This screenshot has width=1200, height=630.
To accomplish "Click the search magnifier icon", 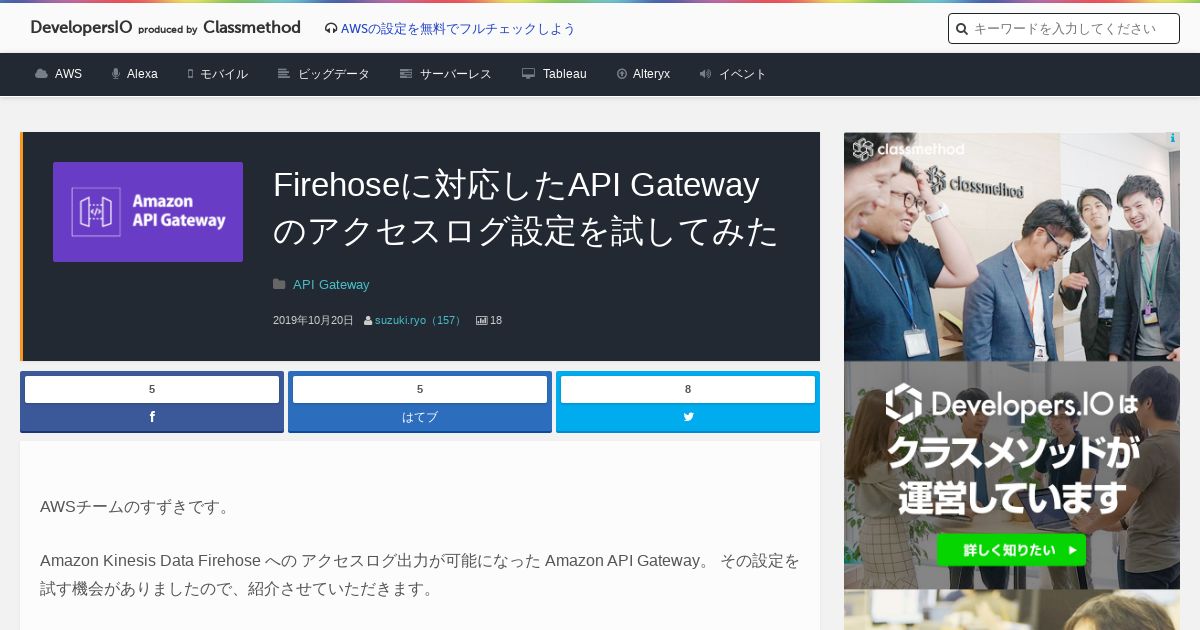I will [x=962, y=29].
